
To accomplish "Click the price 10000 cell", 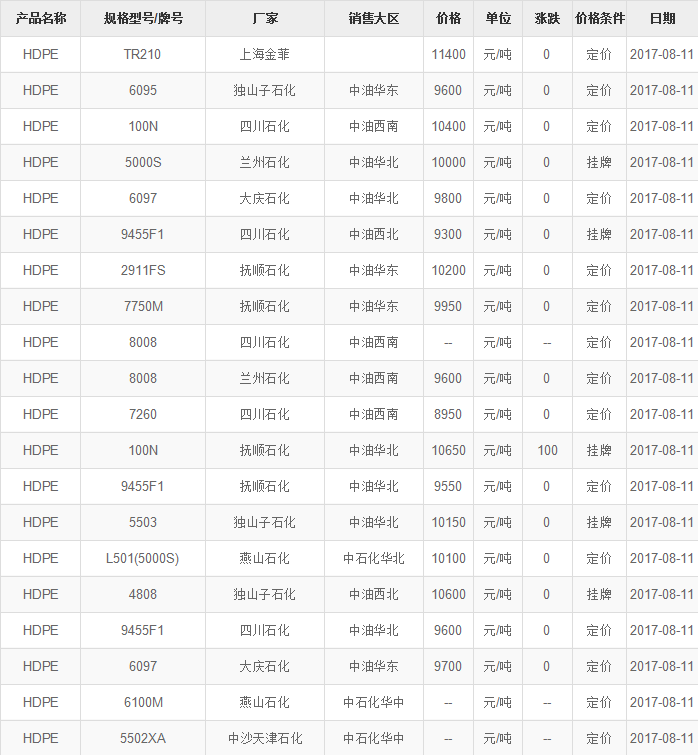I will 448,162.
